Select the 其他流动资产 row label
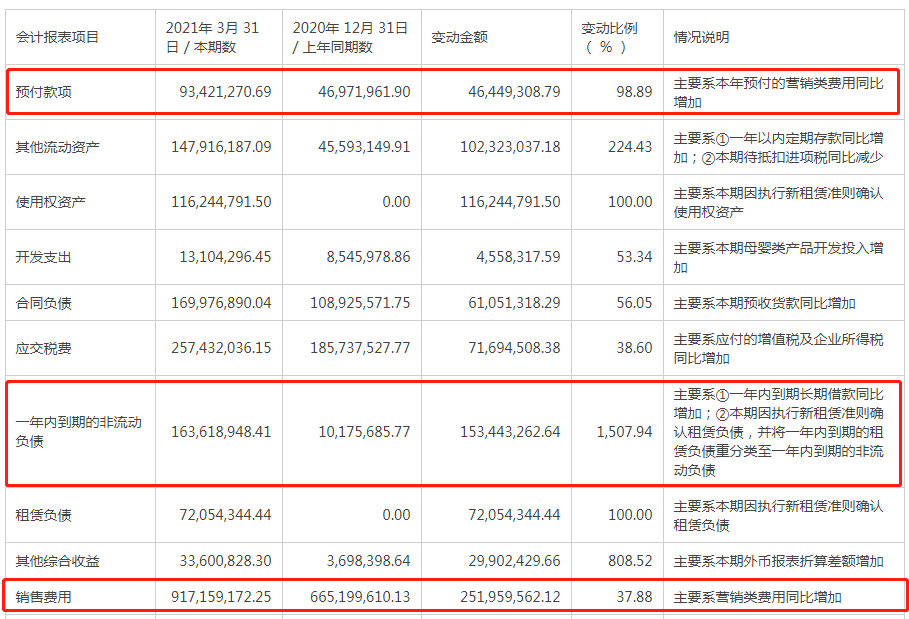This screenshot has height=619, width=909. [57, 147]
